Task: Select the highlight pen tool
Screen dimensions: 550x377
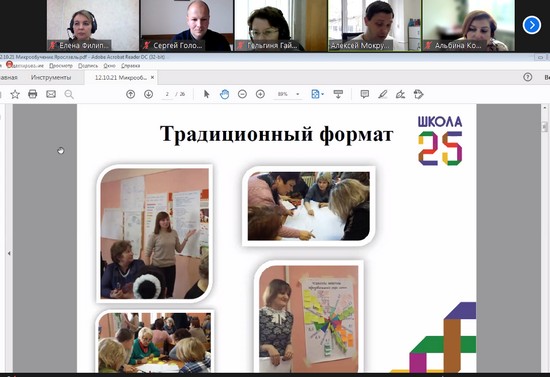Action: pyautogui.click(x=383, y=94)
